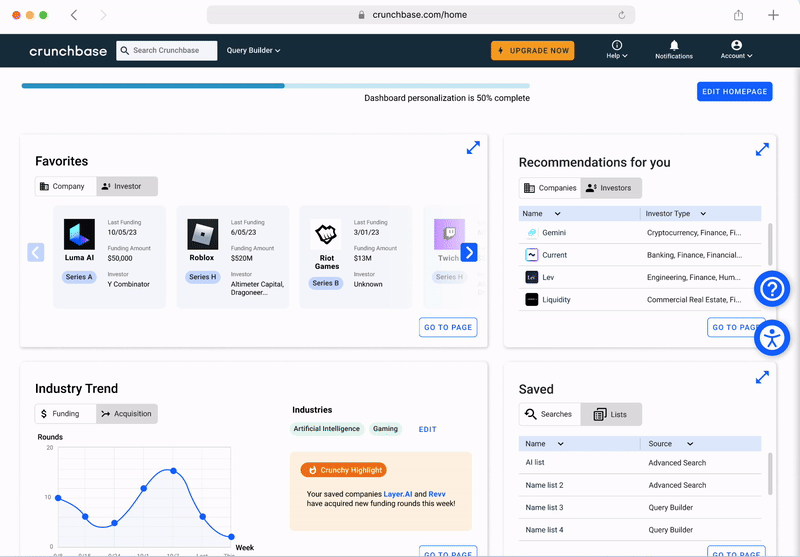Click Series H badge on Roblox
800x557 pixels.
click(203, 277)
